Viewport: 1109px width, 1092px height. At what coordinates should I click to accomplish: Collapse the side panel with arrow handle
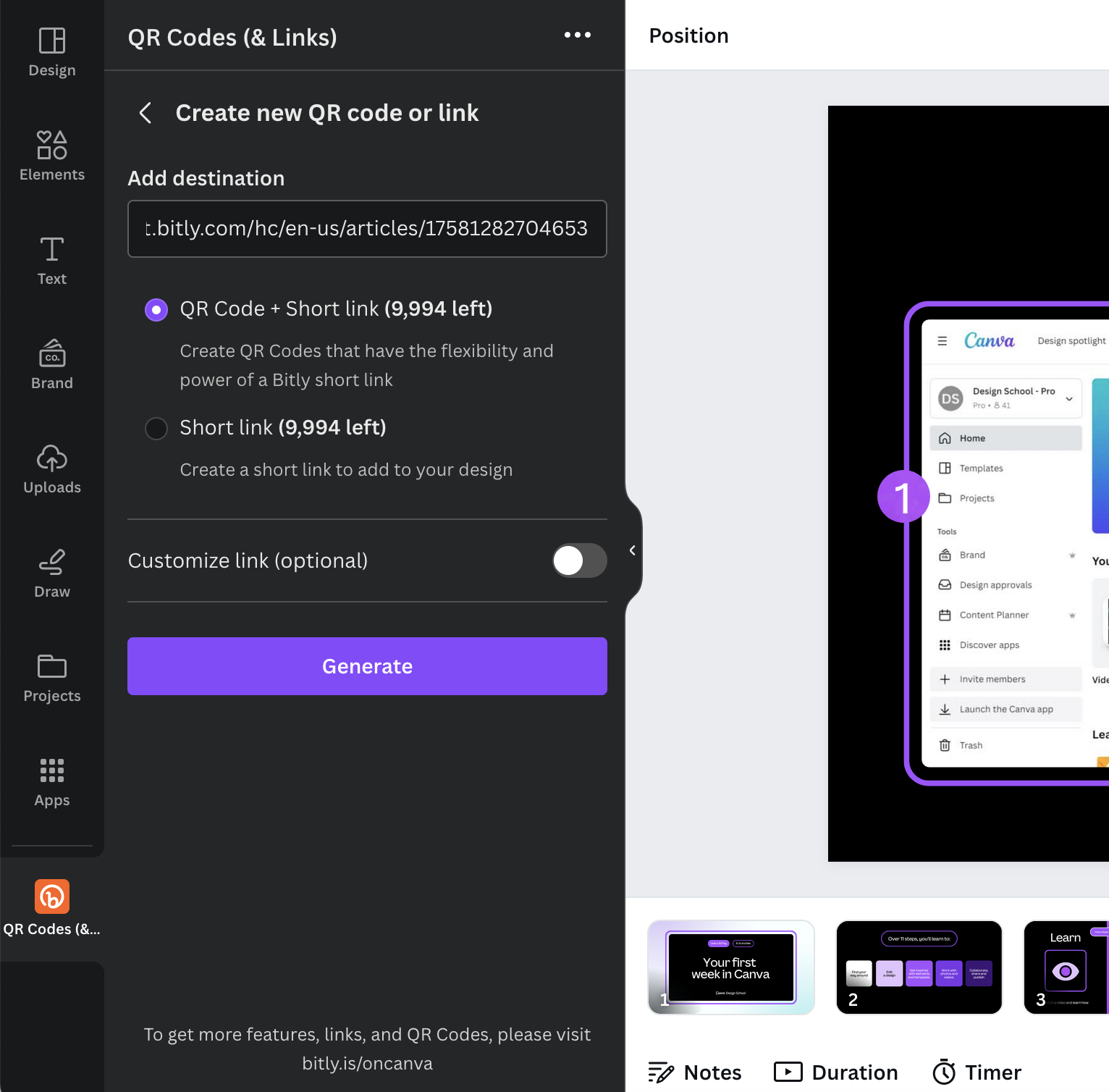pos(632,550)
